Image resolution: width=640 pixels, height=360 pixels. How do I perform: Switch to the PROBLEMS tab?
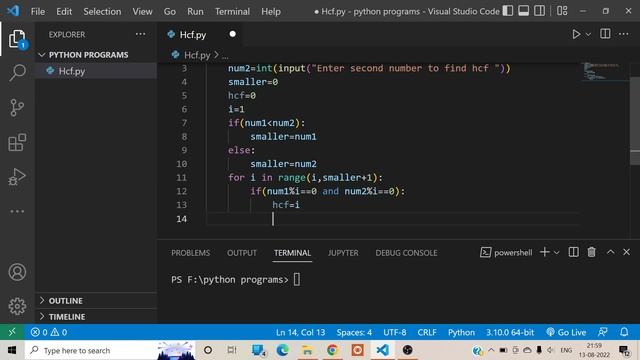191,253
